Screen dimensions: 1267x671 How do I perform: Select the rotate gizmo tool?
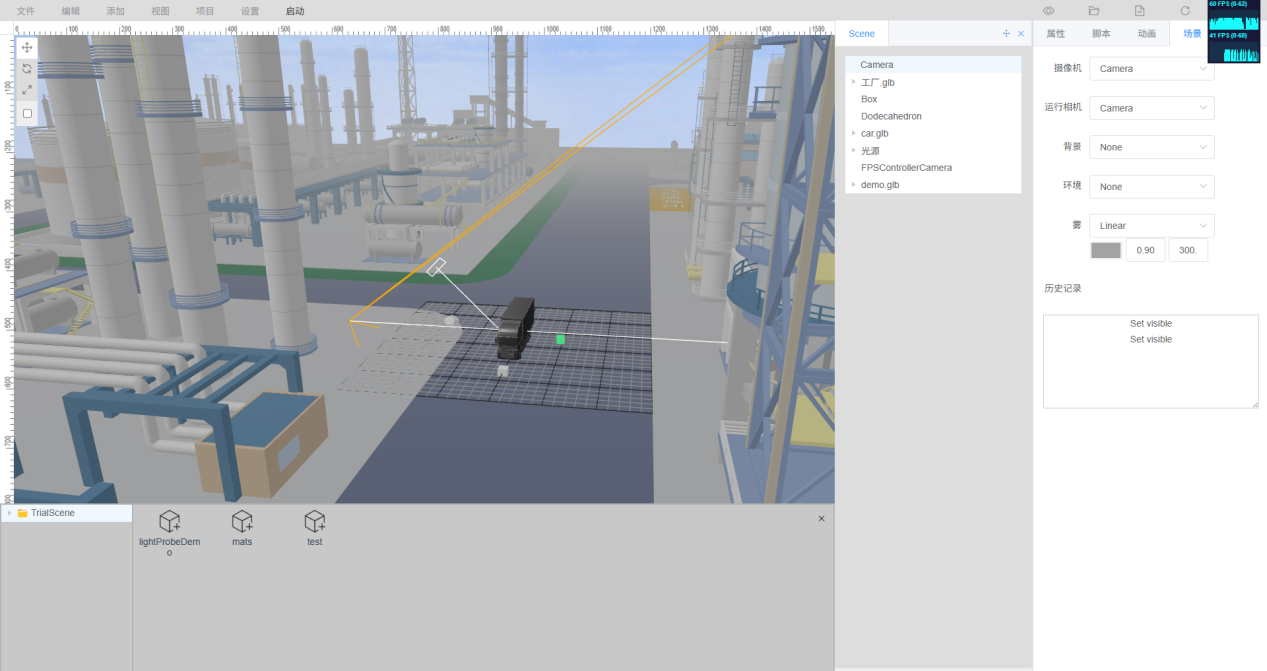click(x=27, y=69)
